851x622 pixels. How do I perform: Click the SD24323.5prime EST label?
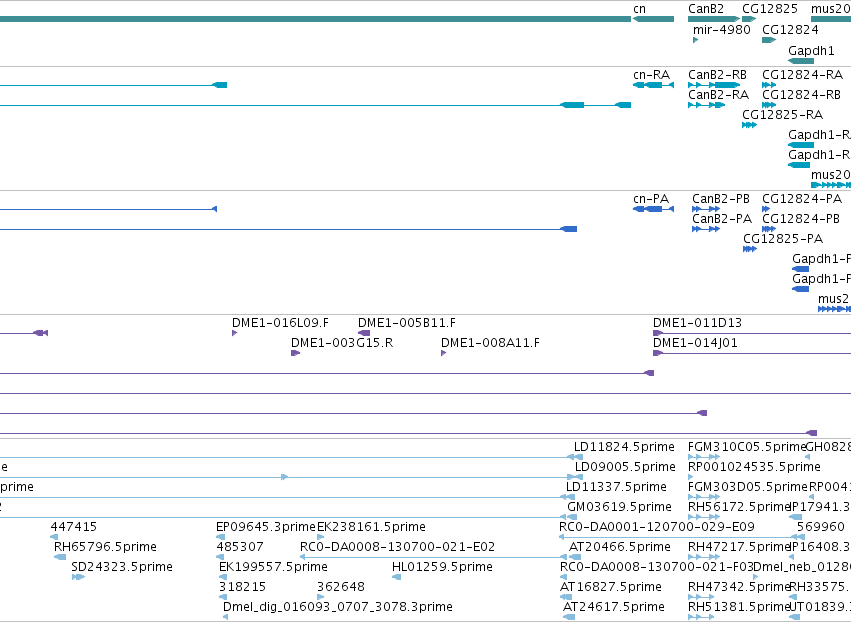point(122,567)
